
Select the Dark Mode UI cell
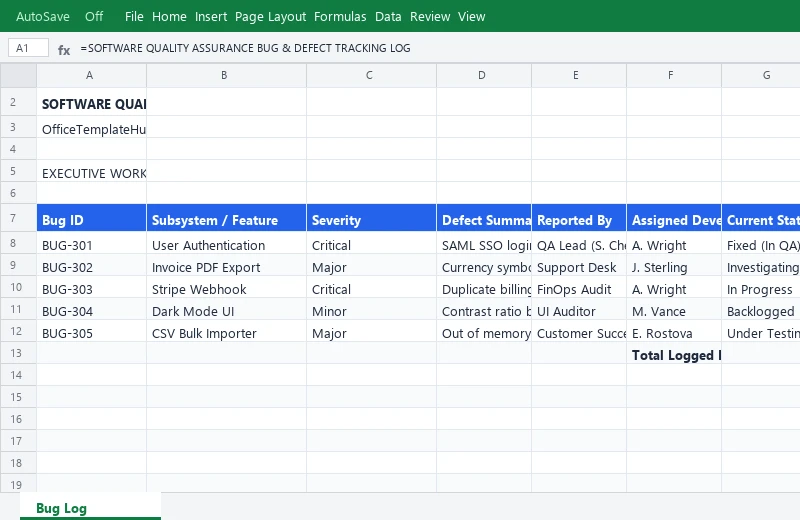(227, 309)
